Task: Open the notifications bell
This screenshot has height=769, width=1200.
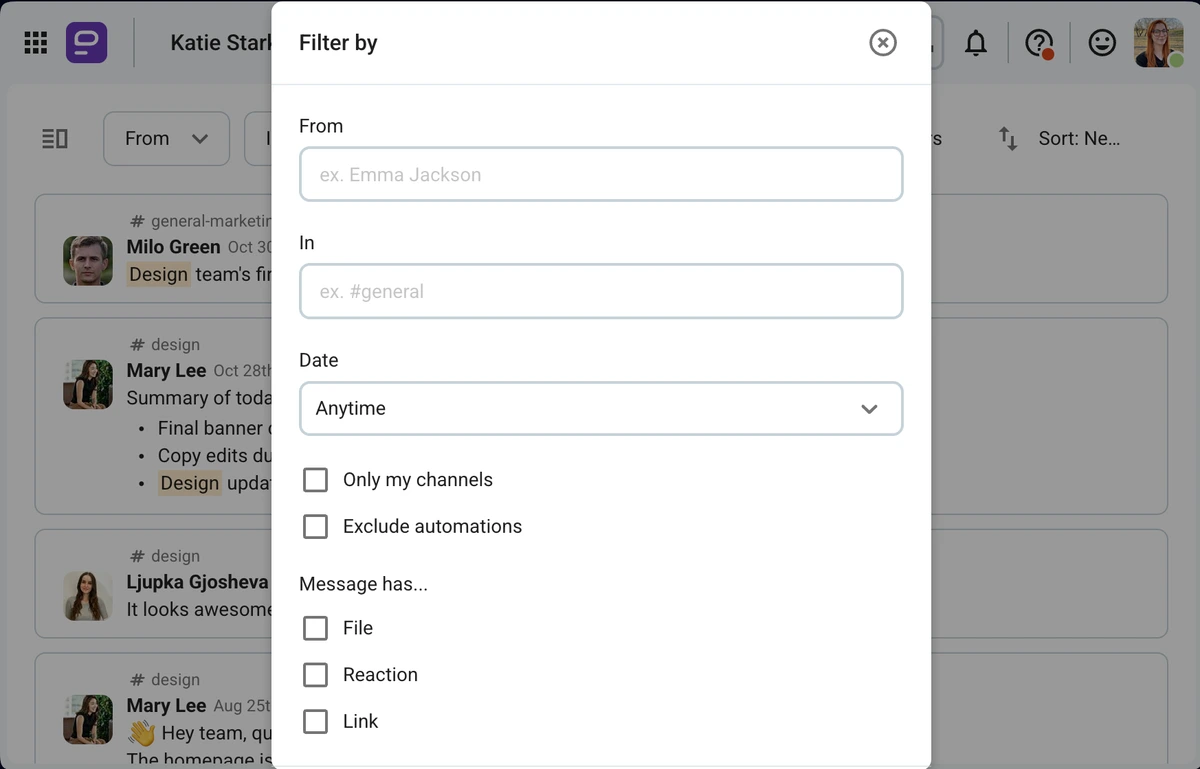Action: coord(976,42)
